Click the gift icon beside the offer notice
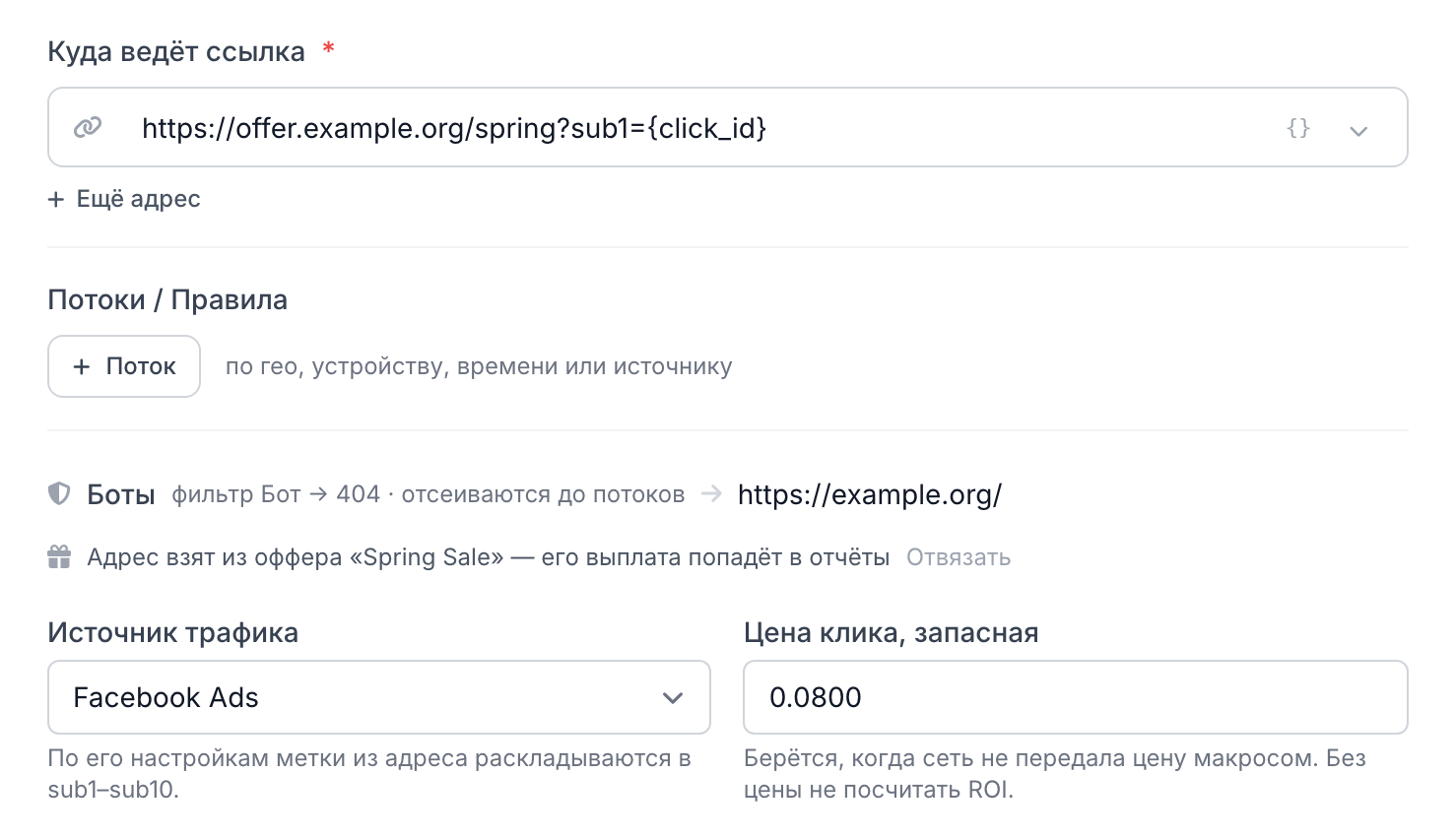This screenshot has height=839, width=1456. tap(59, 557)
